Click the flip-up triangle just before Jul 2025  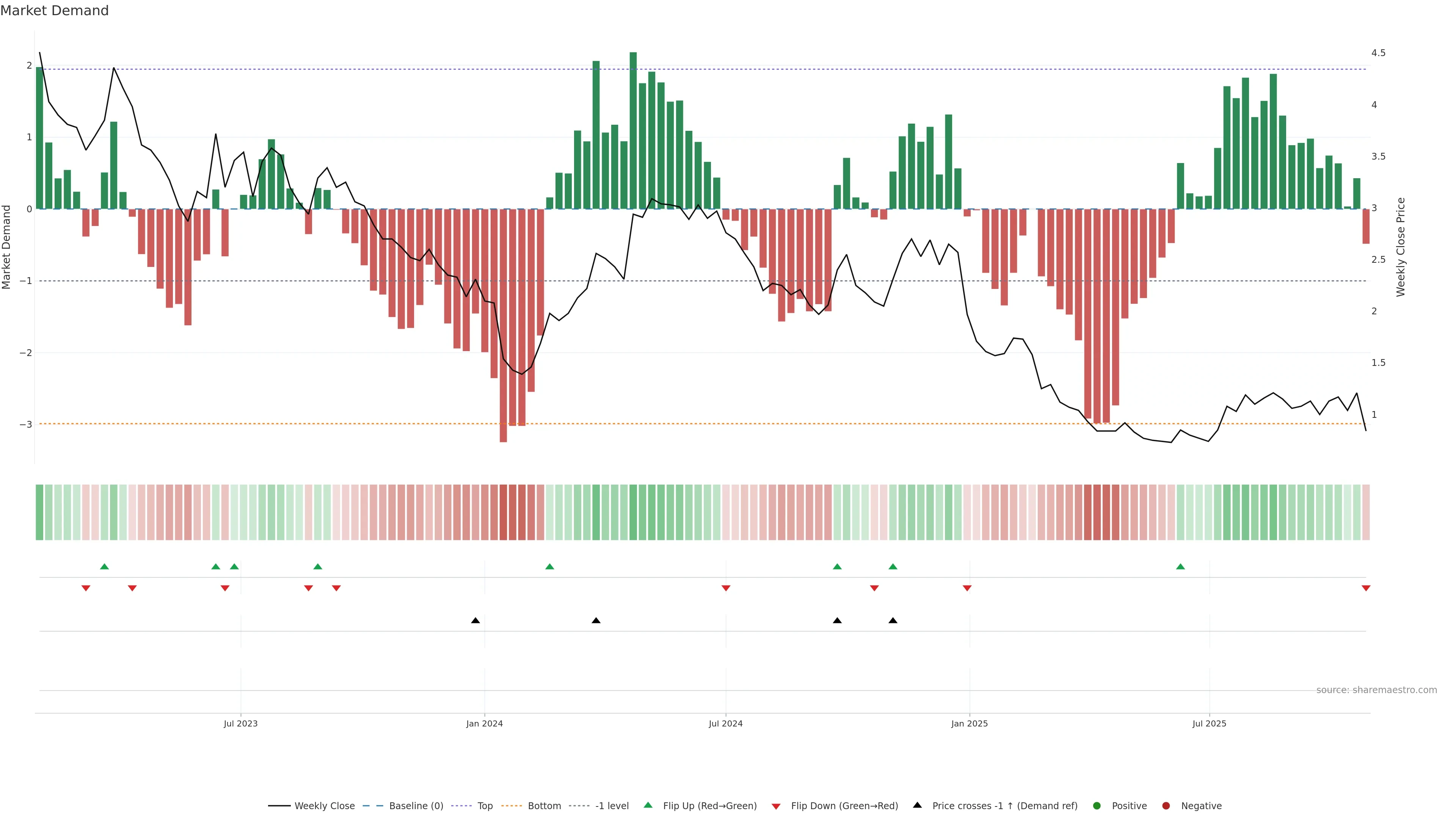coord(1180,566)
